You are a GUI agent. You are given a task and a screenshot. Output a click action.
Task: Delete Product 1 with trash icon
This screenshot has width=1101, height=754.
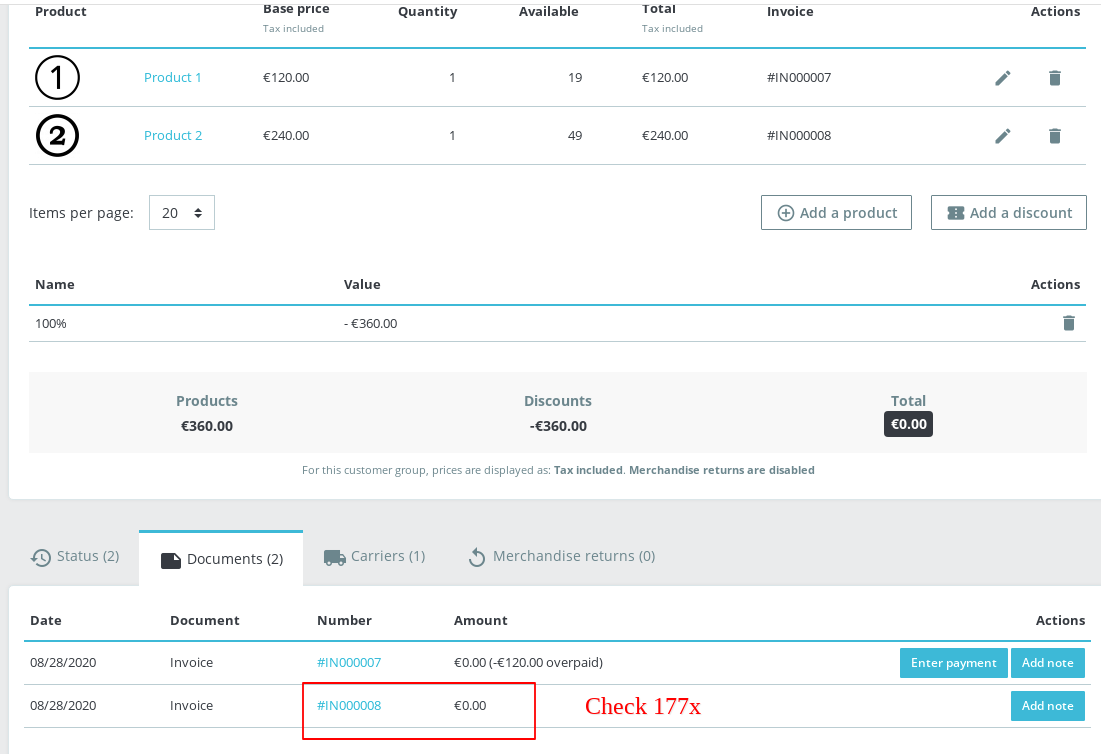[1055, 78]
